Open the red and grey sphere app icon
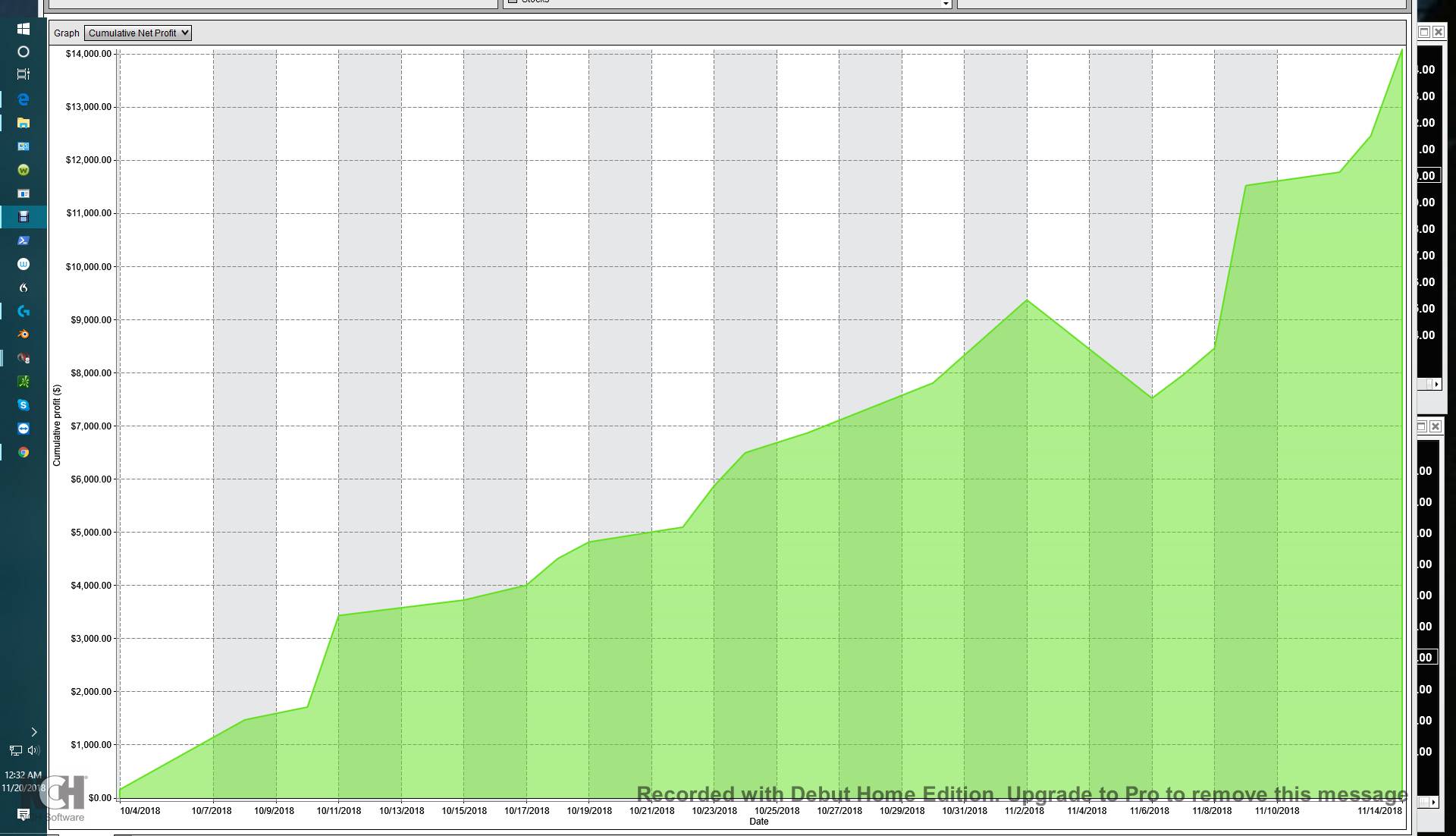Image resolution: width=1456 pixels, height=836 pixels. pos(24,358)
